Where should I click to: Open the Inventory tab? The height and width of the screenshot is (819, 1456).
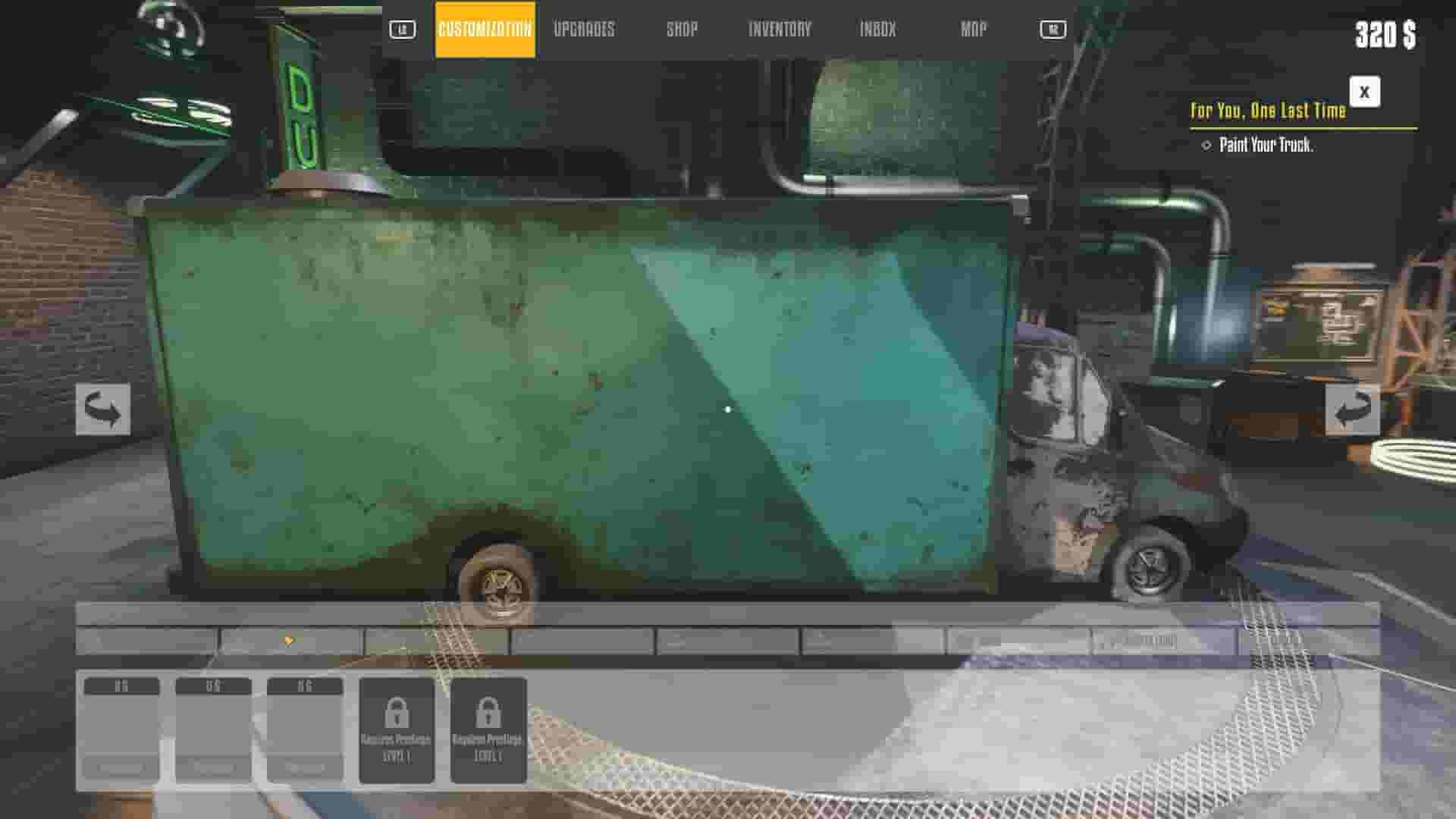click(780, 30)
